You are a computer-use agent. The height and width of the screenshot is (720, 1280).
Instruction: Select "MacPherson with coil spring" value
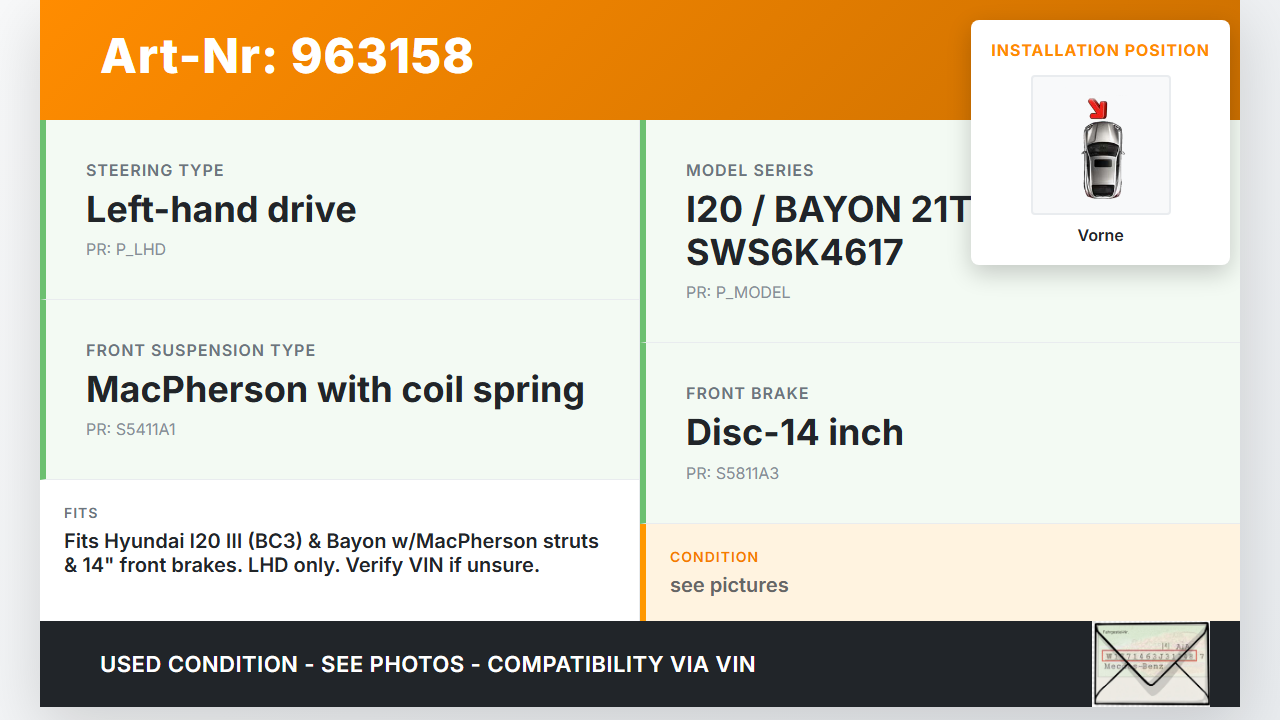click(335, 389)
